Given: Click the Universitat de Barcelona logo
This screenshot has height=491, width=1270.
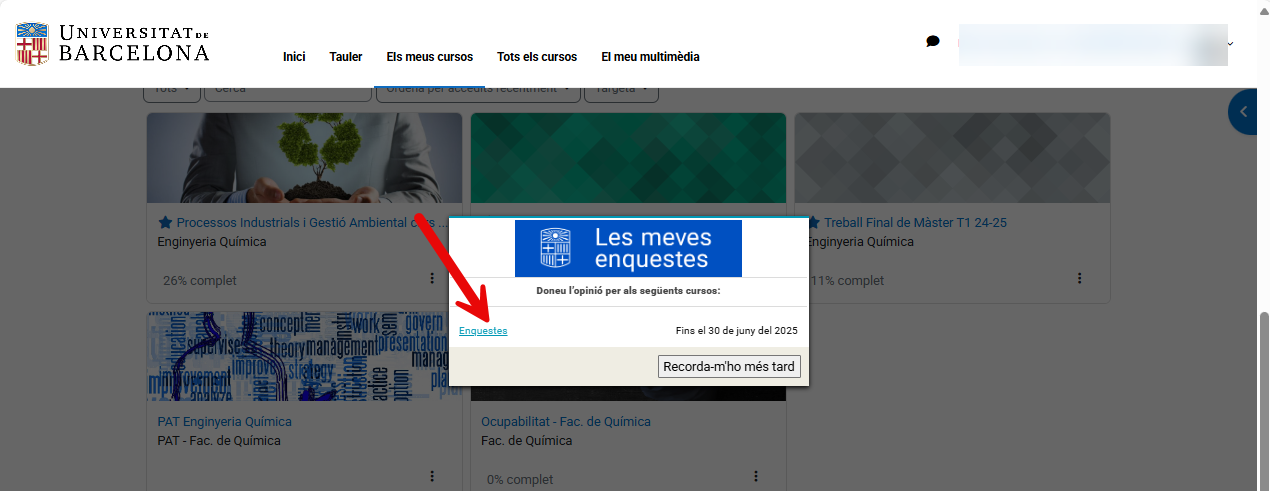Looking at the screenshot, I should tap(113, 44).
